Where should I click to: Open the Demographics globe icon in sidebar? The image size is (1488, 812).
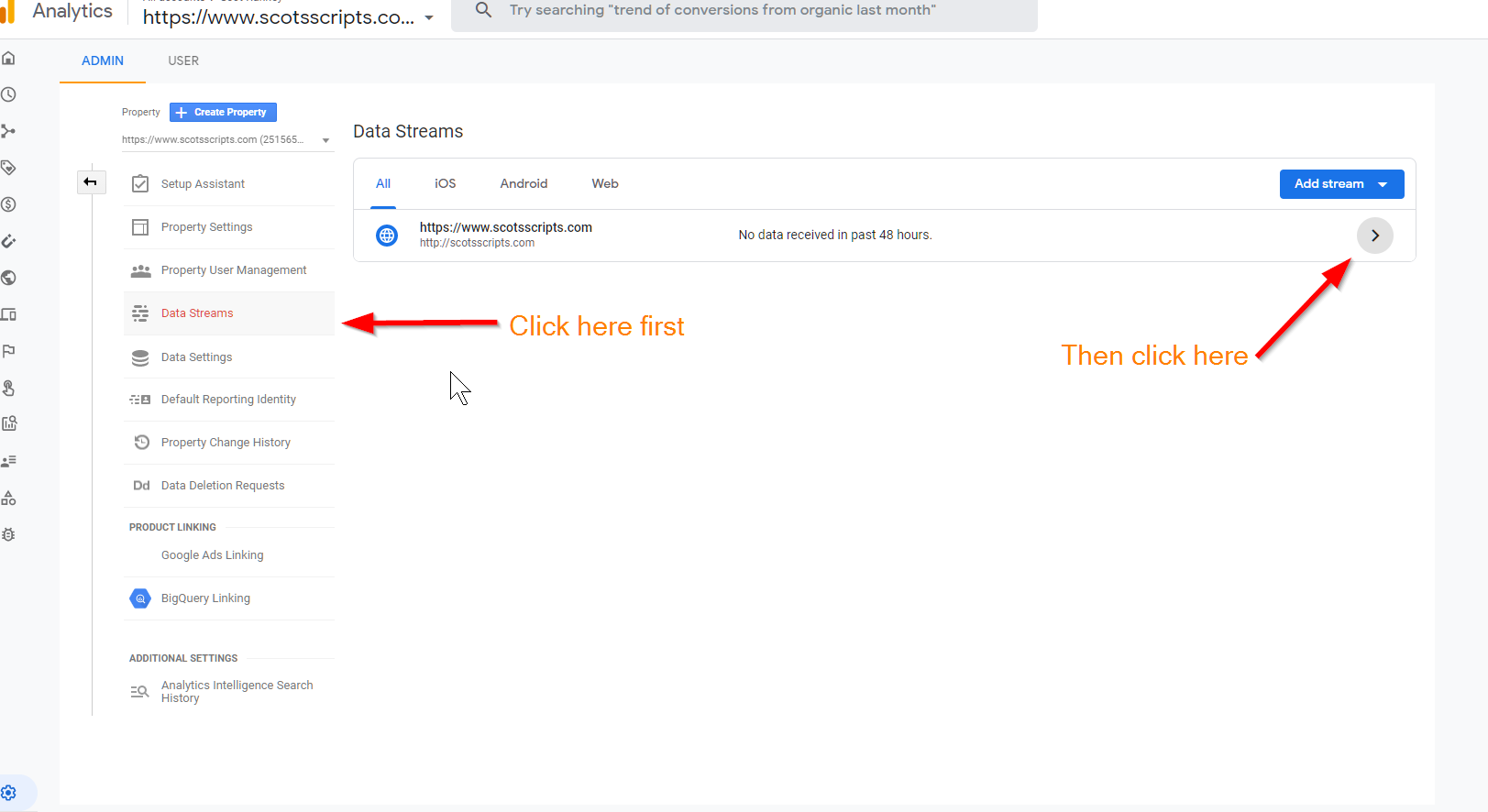pos(9,278)
